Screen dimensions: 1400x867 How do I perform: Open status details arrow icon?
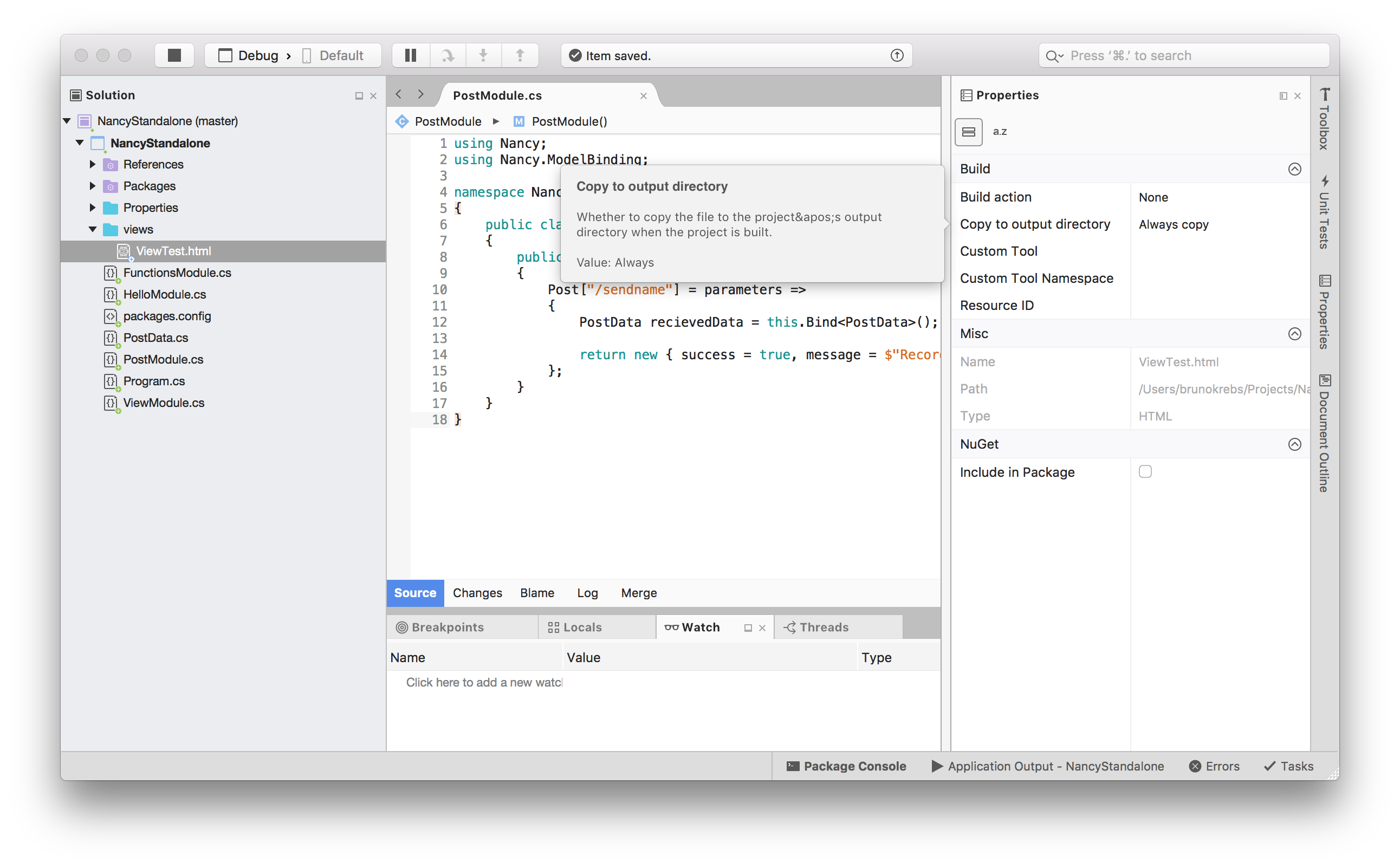coord(897,55)
